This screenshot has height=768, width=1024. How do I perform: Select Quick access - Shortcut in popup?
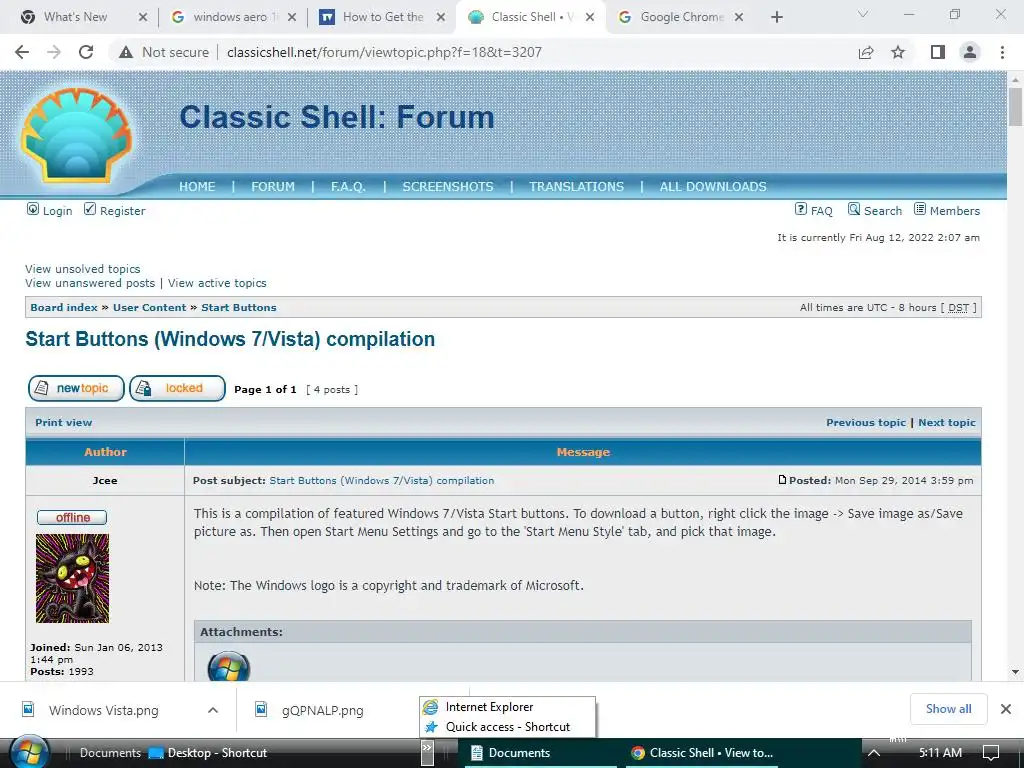507,727
